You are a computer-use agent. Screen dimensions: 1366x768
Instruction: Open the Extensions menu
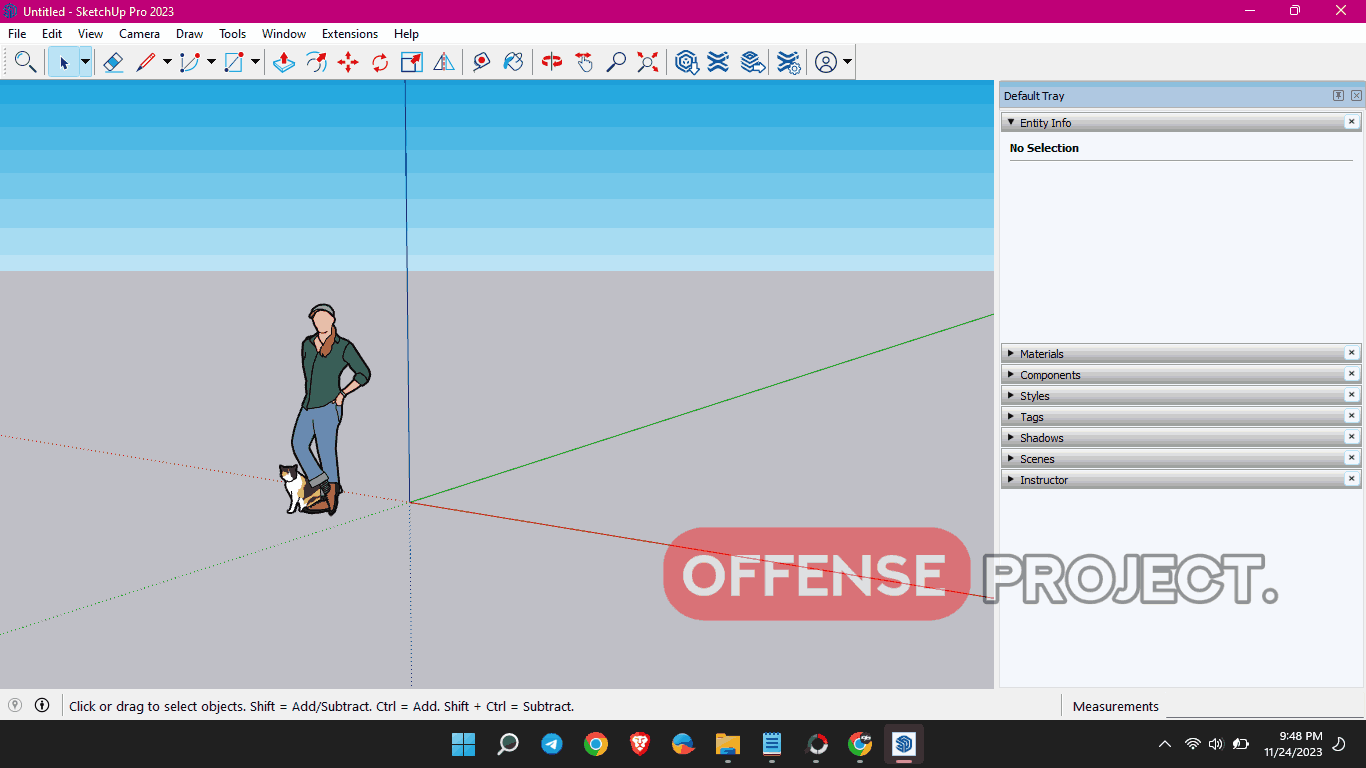[350, 34]
